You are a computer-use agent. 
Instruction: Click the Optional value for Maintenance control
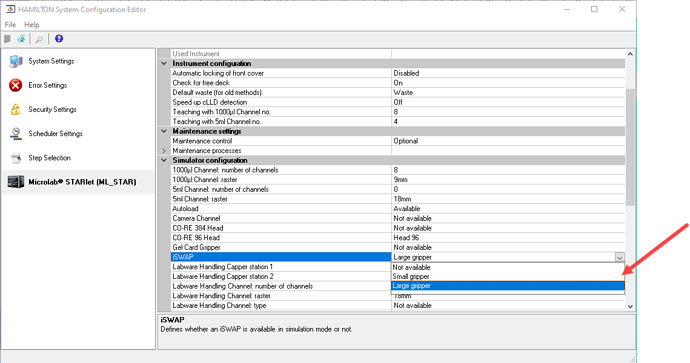click(x=508, y=141)
